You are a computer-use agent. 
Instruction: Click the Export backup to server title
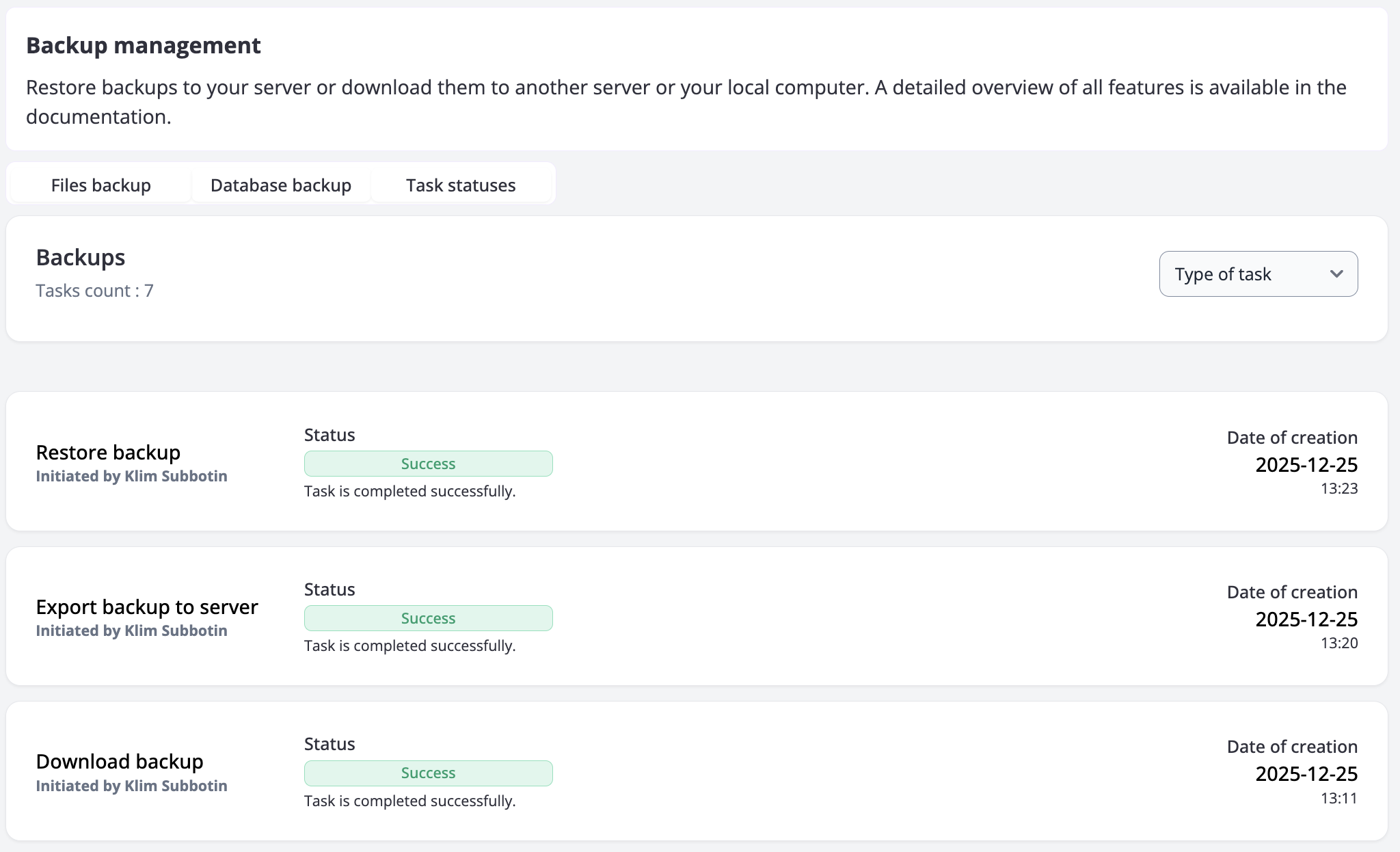(147, 607)
